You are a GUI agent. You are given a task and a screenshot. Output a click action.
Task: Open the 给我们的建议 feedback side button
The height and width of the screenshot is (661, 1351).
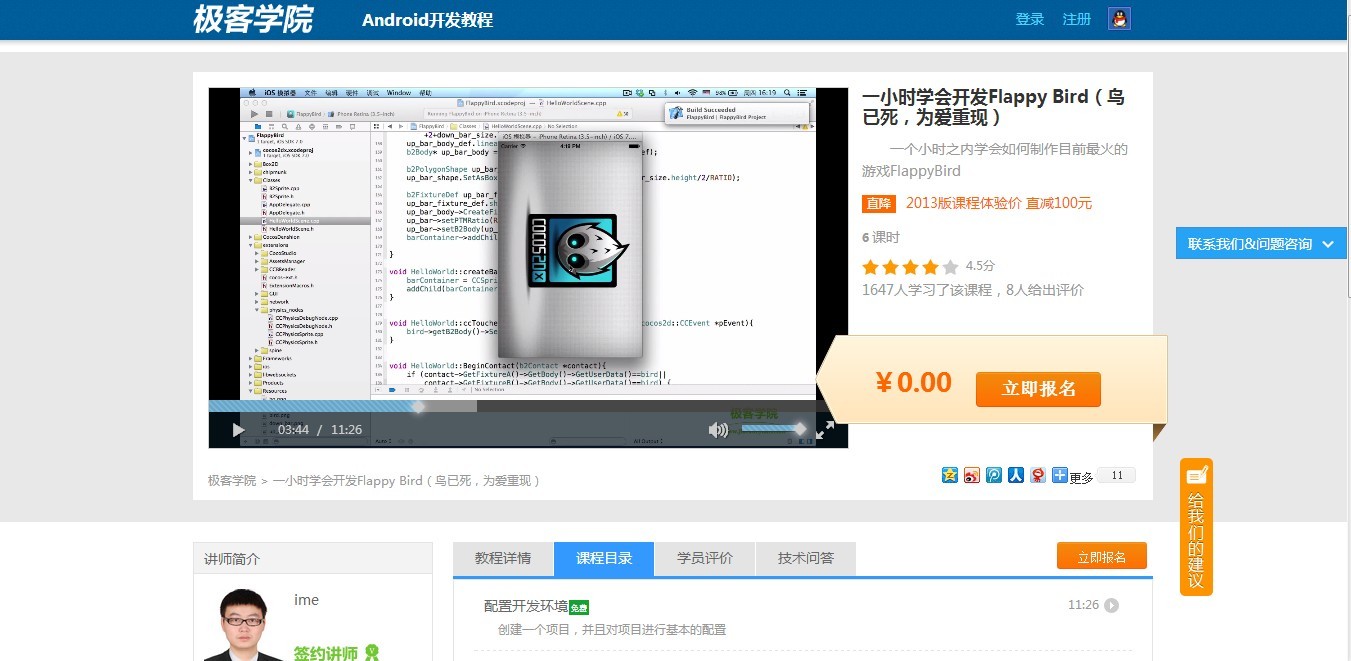(1196, 527)
